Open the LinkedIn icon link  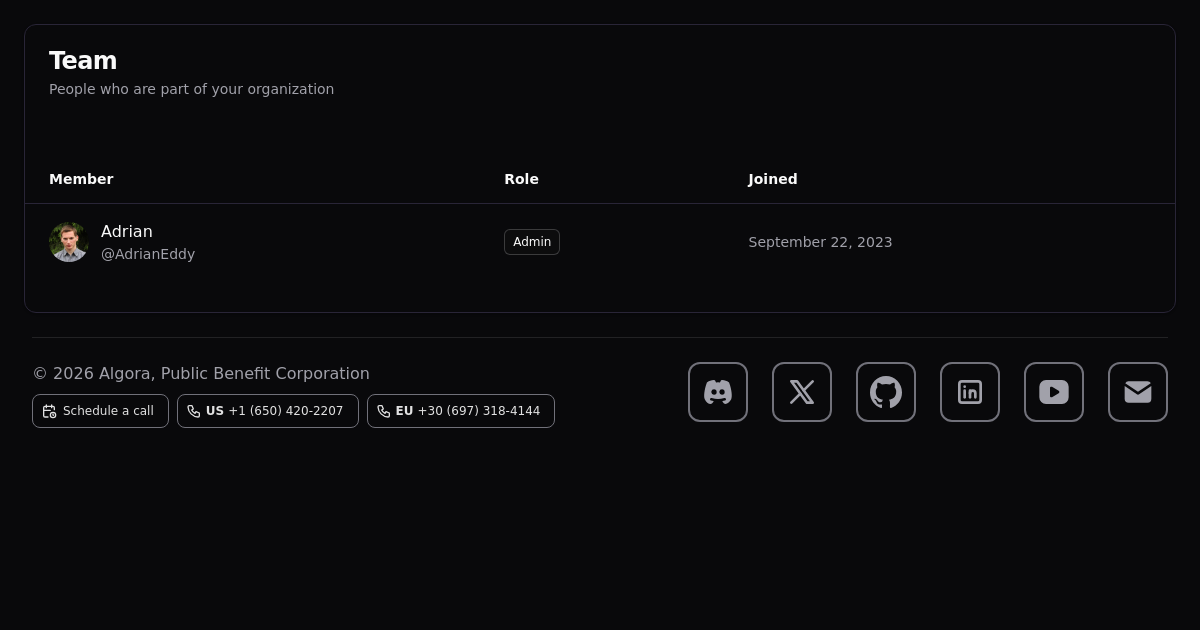[x=969, y=392]
